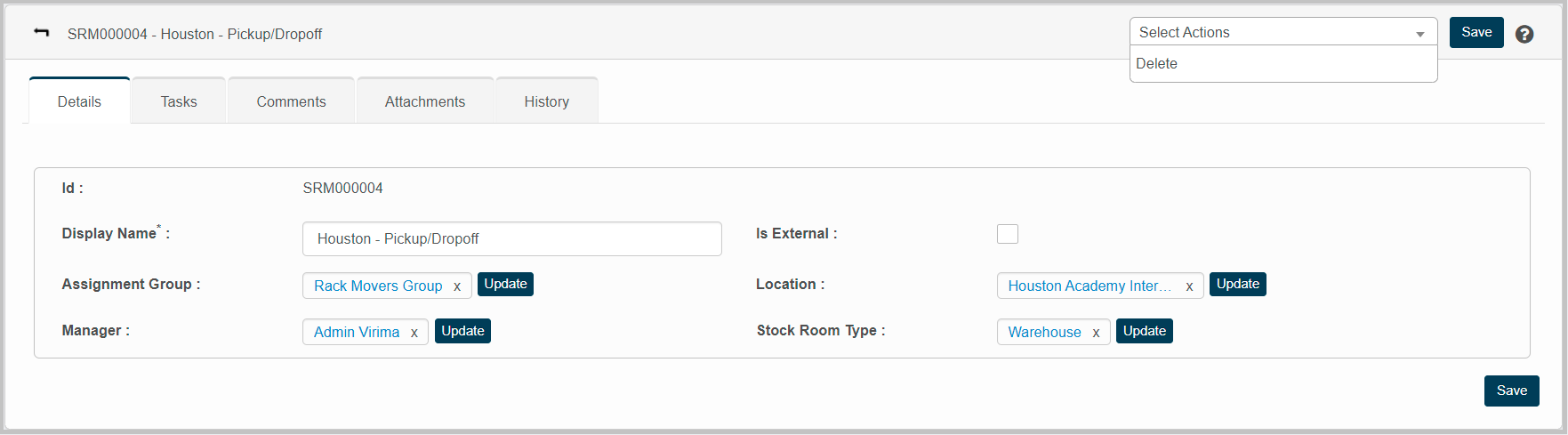The height and width of the screenshot is (435, 1568).
Task: Update the Manager field
Action: click(x=462, y=331)
